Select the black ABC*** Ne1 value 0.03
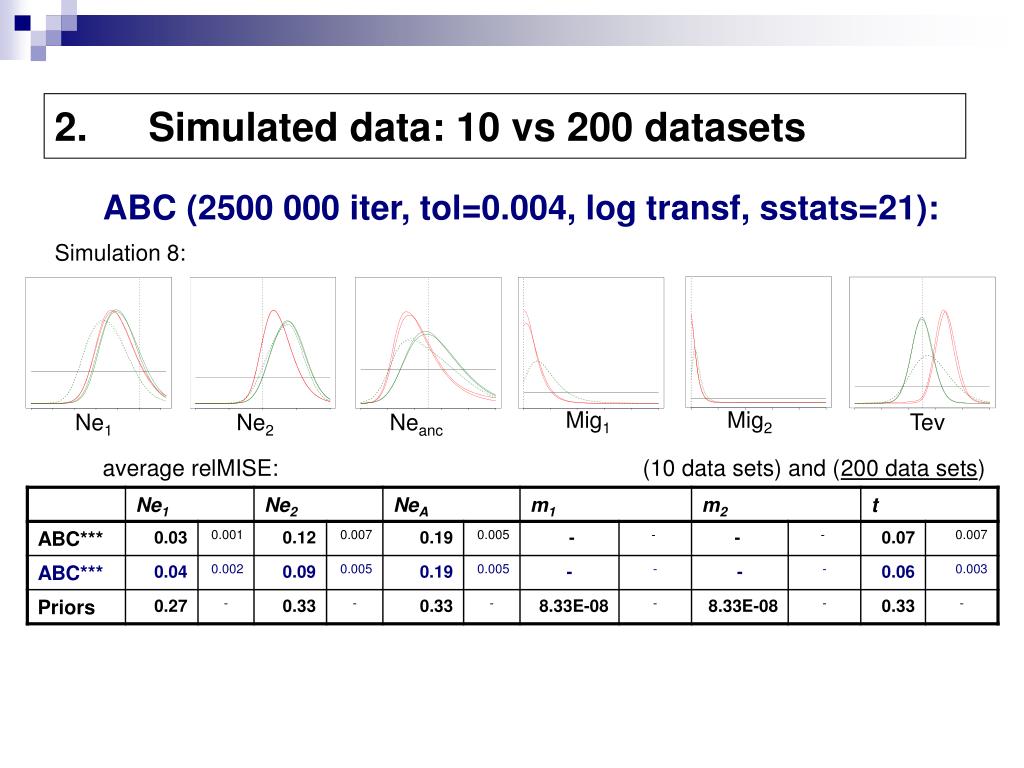The width and height of the screenshot is (1024, 768). pyautogui.click(x=170, y=538)
